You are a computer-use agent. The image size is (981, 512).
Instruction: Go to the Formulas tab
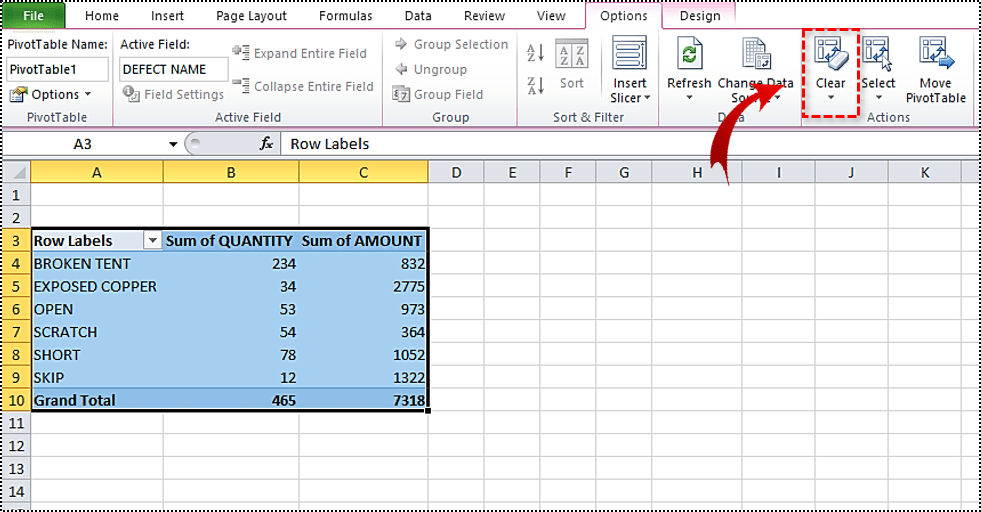click(x=347, y=16)
